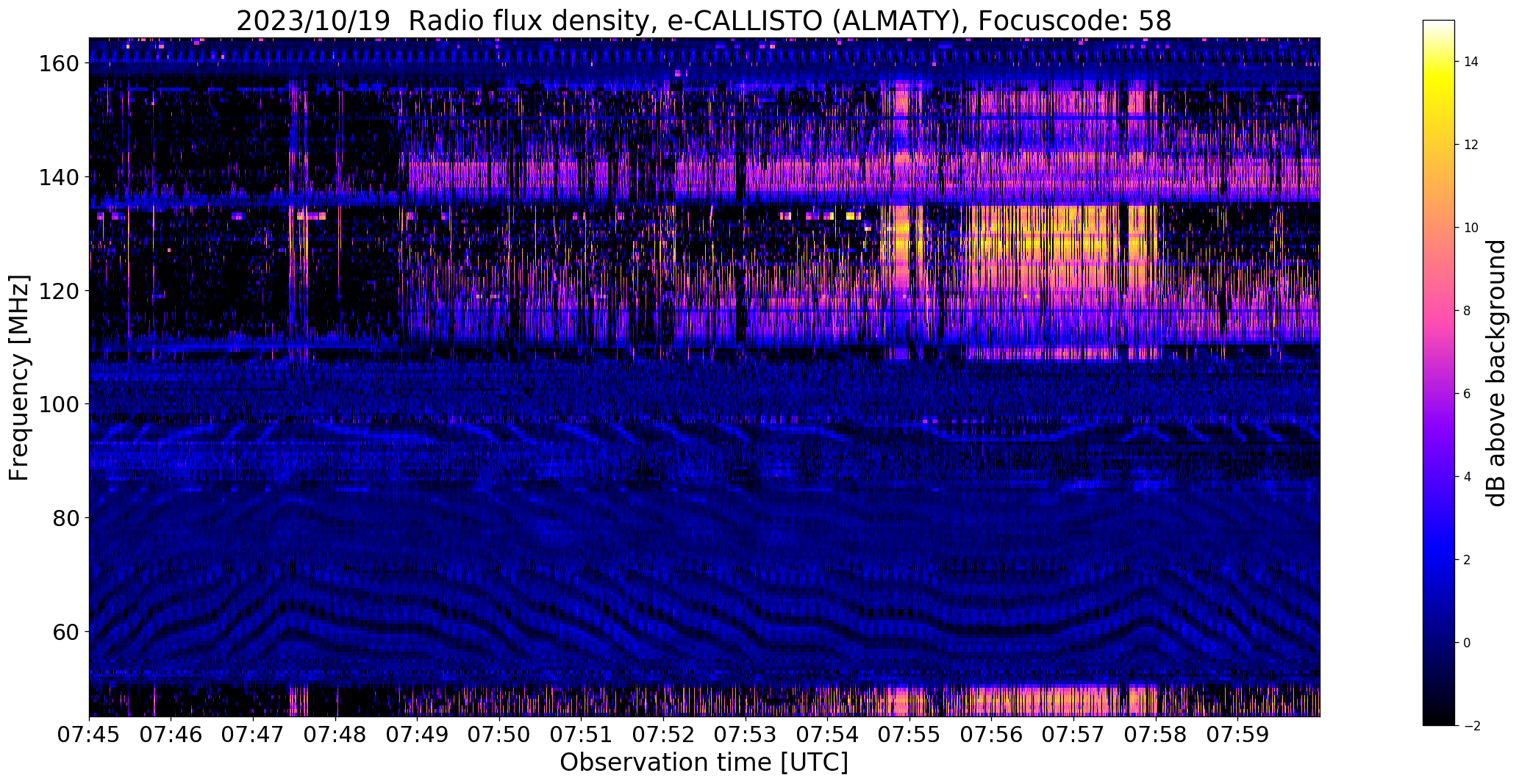Image resolution: width=1519 pixels, height=784 pixels.
Task: Click the colorbar tick label 4
Action: [x=1467, y=477]
